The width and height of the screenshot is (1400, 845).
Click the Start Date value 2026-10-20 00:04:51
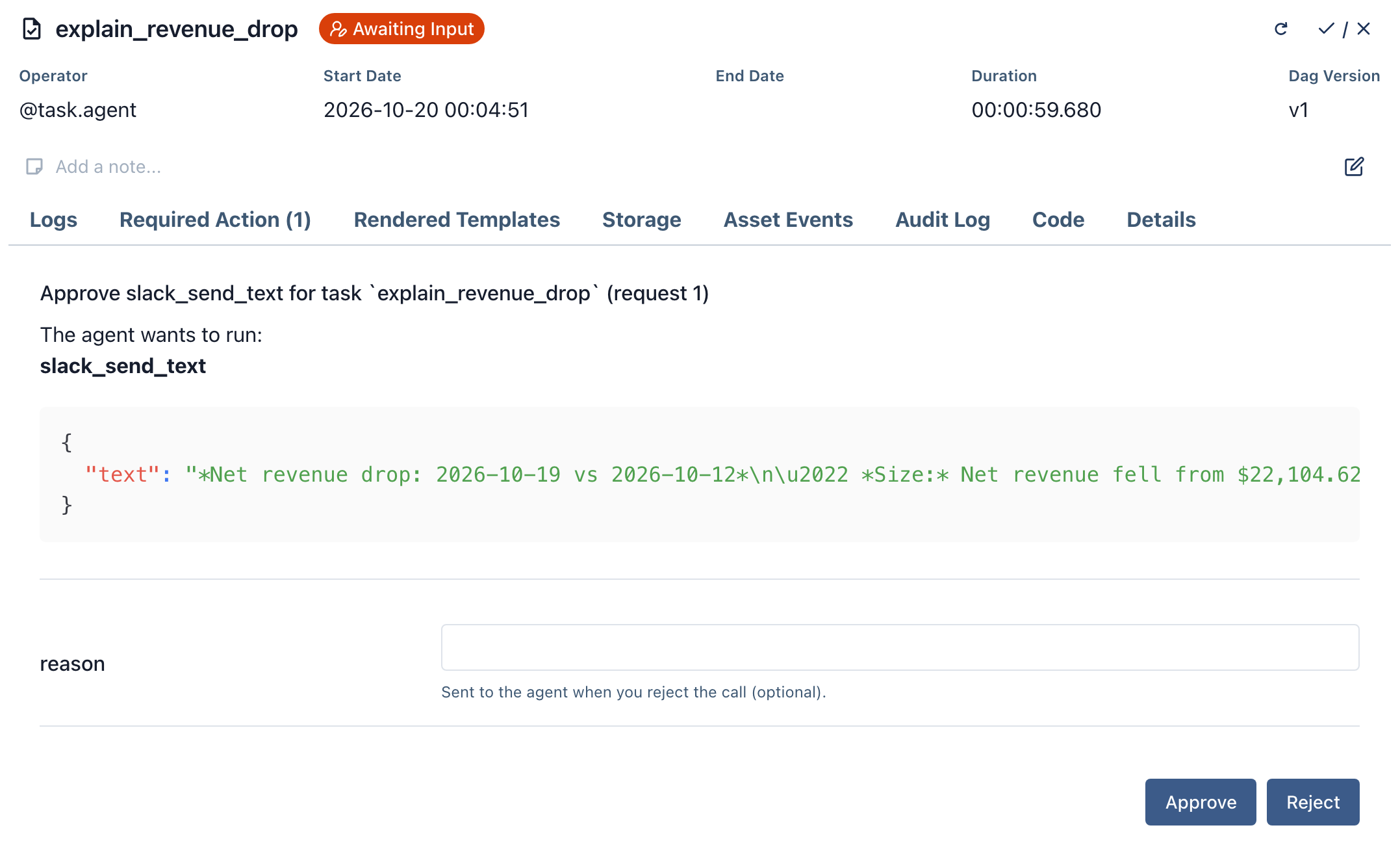tap(426, 110)
